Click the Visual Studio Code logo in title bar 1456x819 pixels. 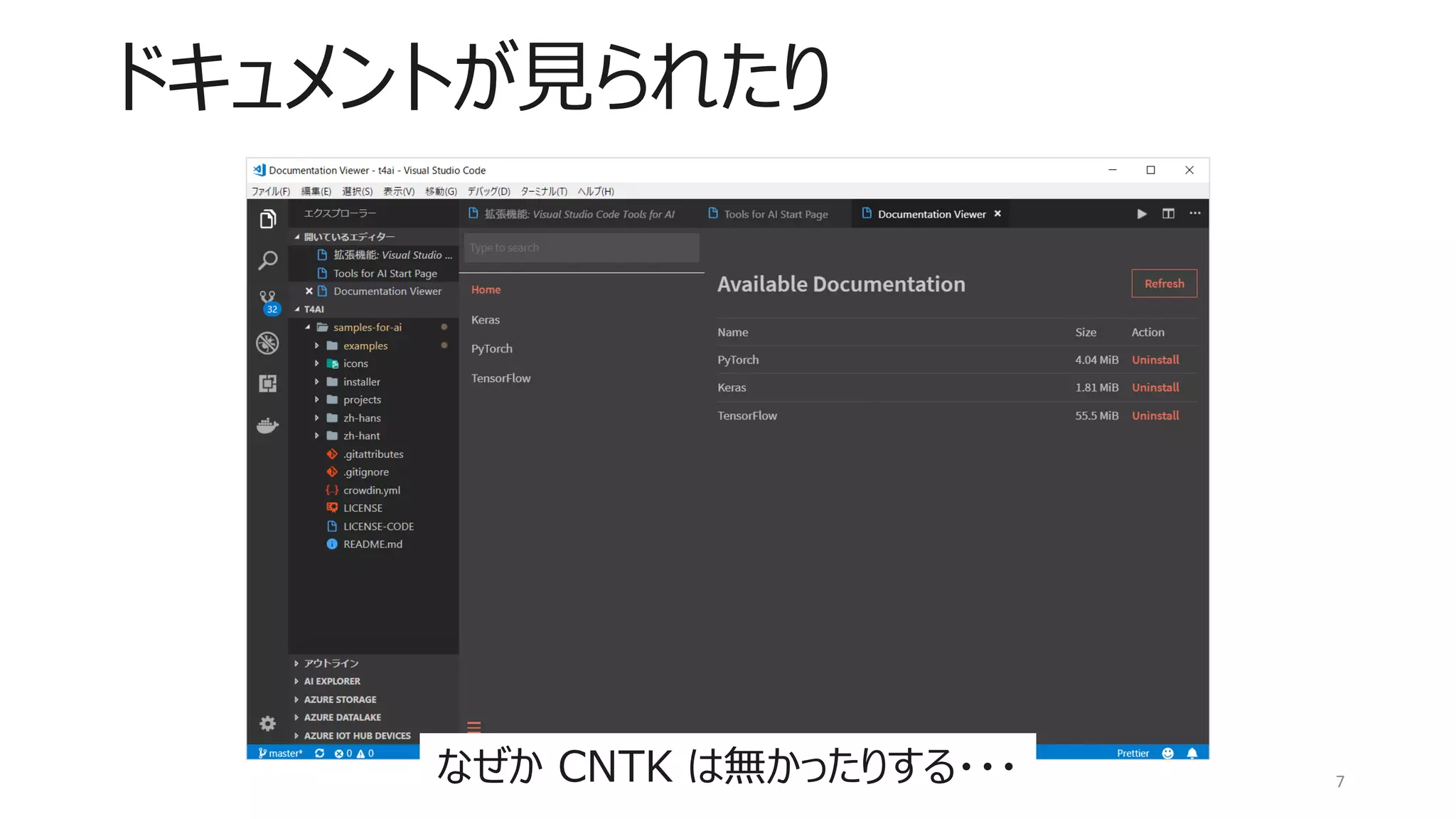point(259,170)
